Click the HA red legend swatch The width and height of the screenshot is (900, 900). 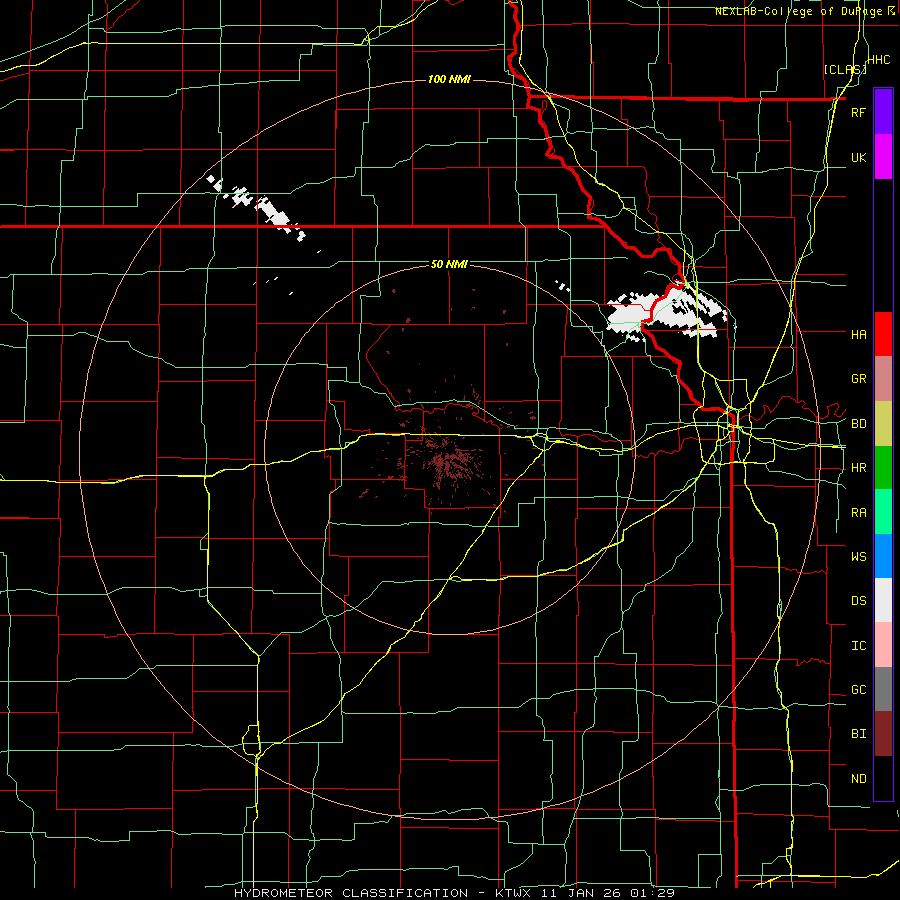pyautogui.click(x=883, y=334)
